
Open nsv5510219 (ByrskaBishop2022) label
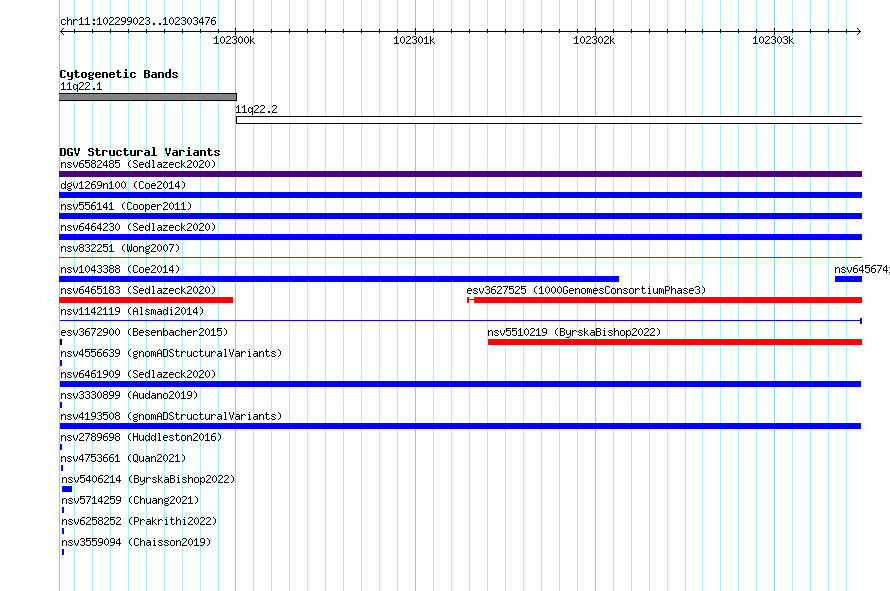click(x=574, y=332)
